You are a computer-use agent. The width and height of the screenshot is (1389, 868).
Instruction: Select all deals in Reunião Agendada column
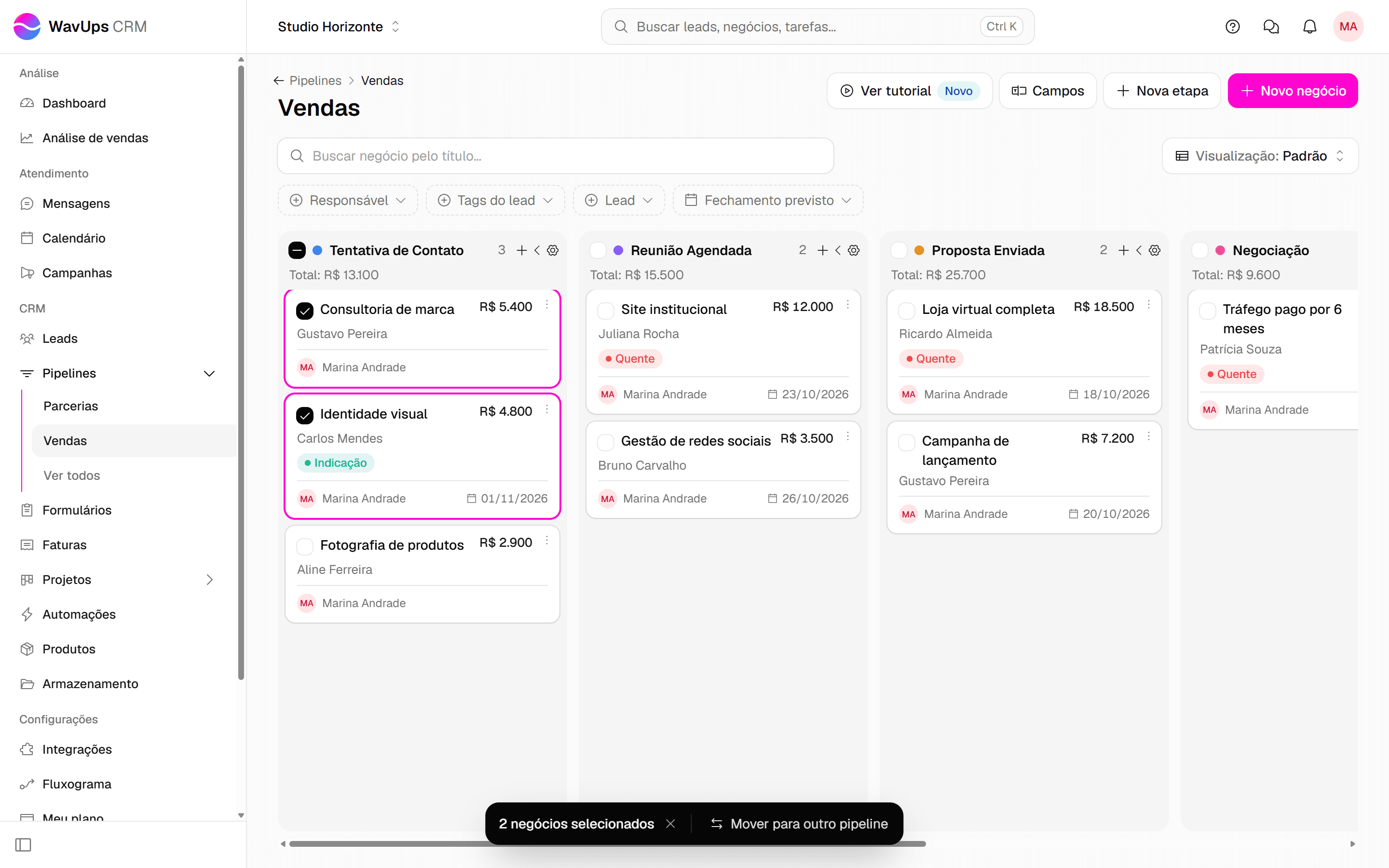pos(598,250)
